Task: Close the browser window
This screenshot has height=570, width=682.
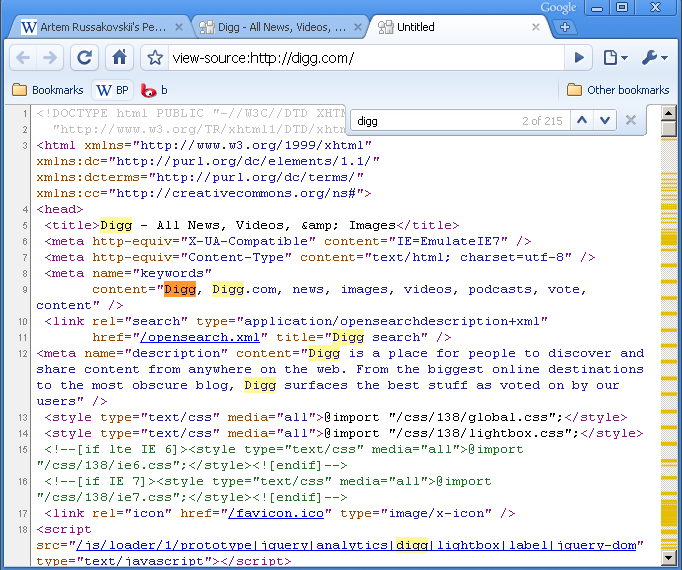Action: [x=655, y=7]
